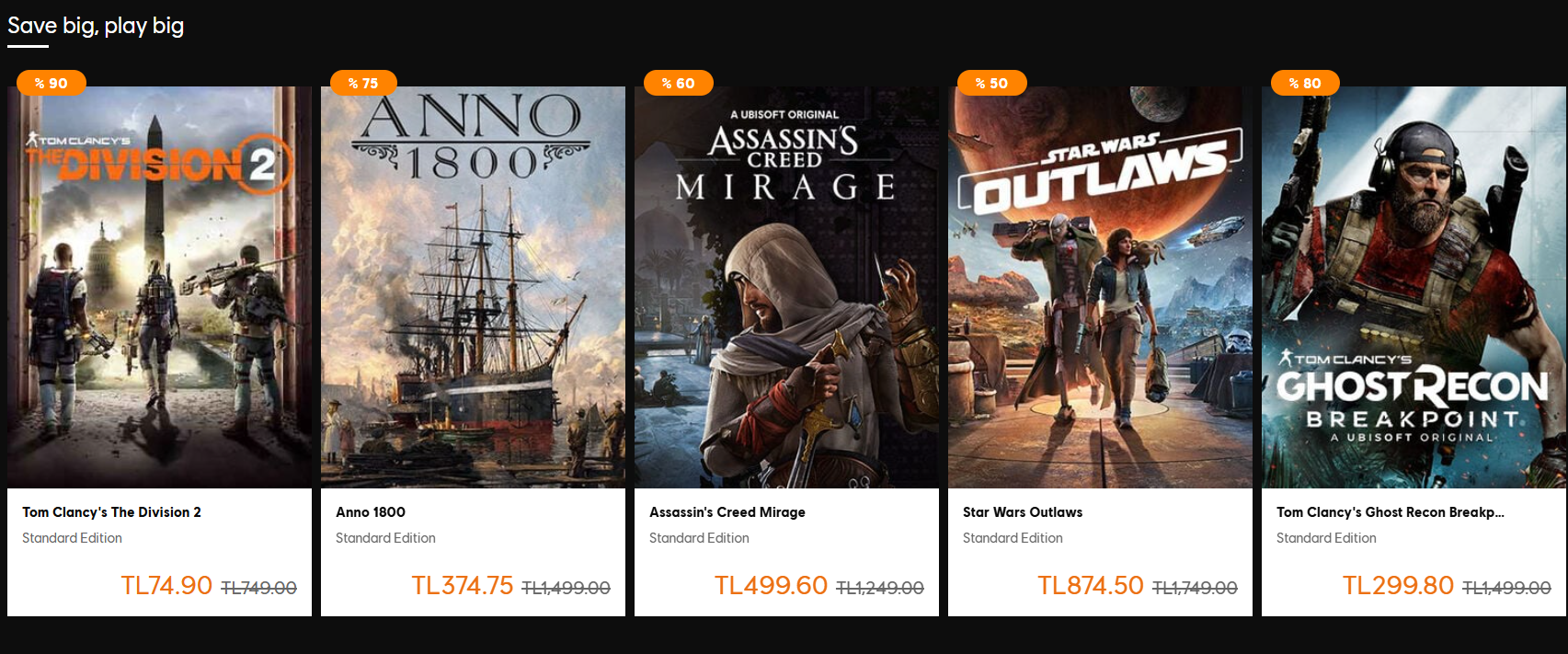The height and width of the screenshot is (654, 1568).
Task: Select the Star Wars Outlaws cover image
Action: tap(1100, 287)
